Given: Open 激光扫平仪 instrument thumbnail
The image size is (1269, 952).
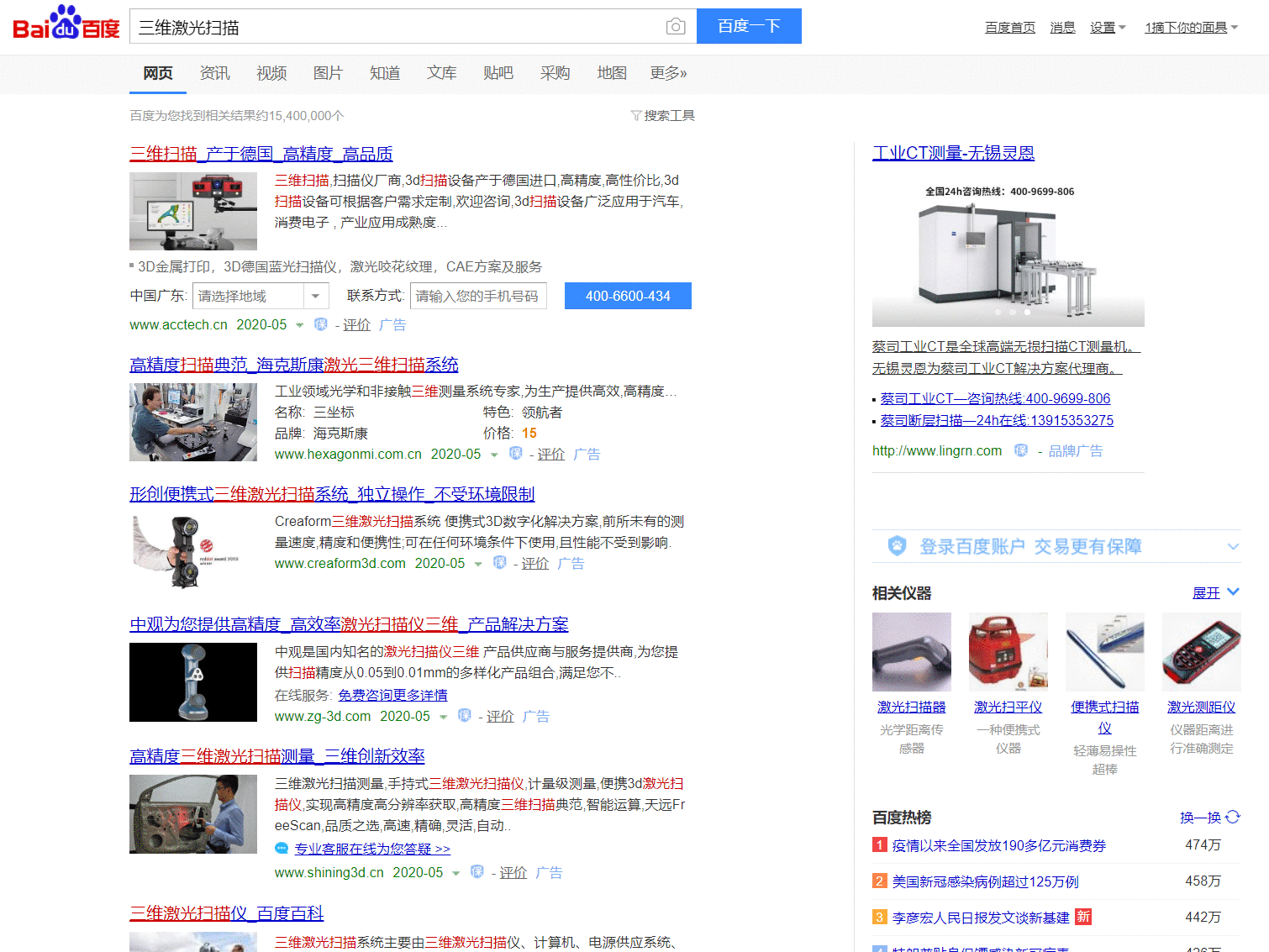Looking at the screenshot, I should (x=1008, y=652).
